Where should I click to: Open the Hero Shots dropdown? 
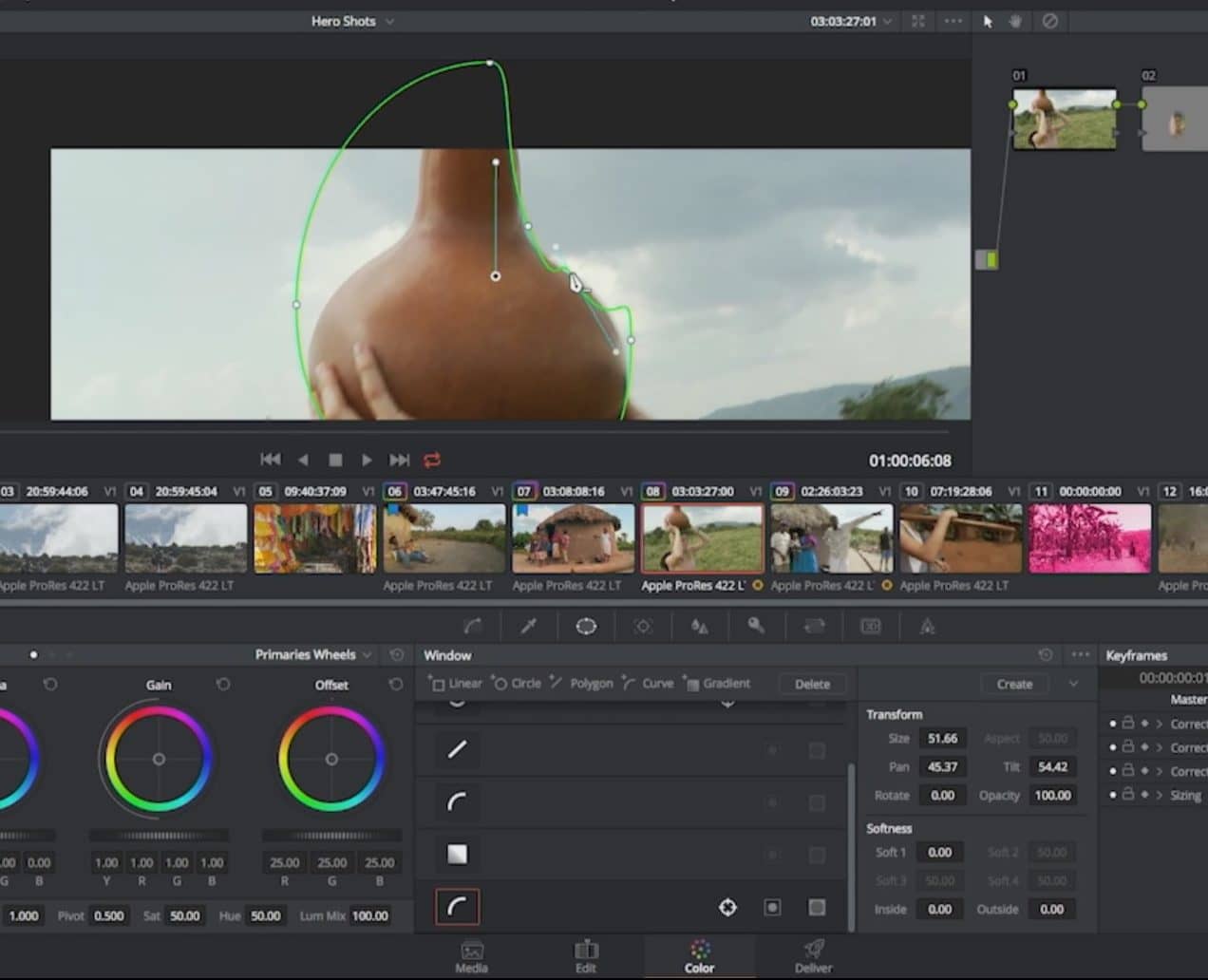pyautogui.click(x=352, y=21)
